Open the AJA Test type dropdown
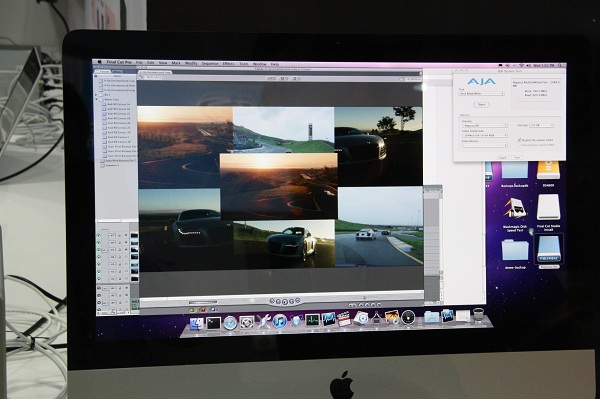Screen dimensions: 600x399 tap(481, 93)
